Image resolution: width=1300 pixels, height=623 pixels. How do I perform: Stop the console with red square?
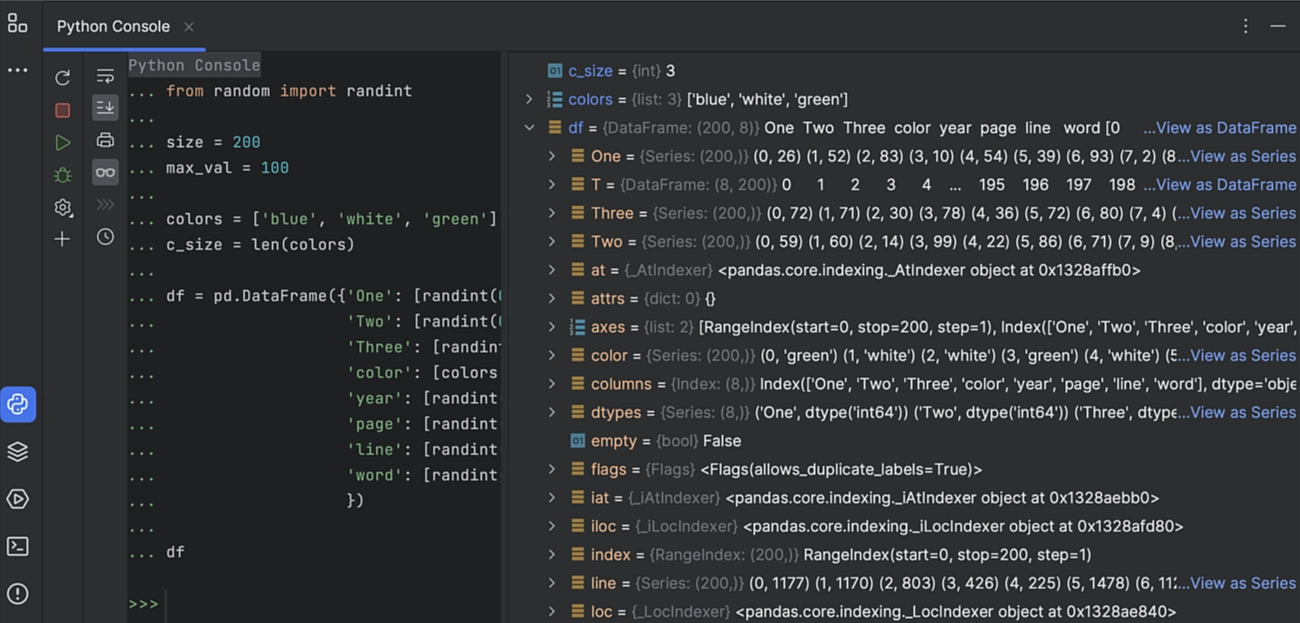tap(62, 110)
